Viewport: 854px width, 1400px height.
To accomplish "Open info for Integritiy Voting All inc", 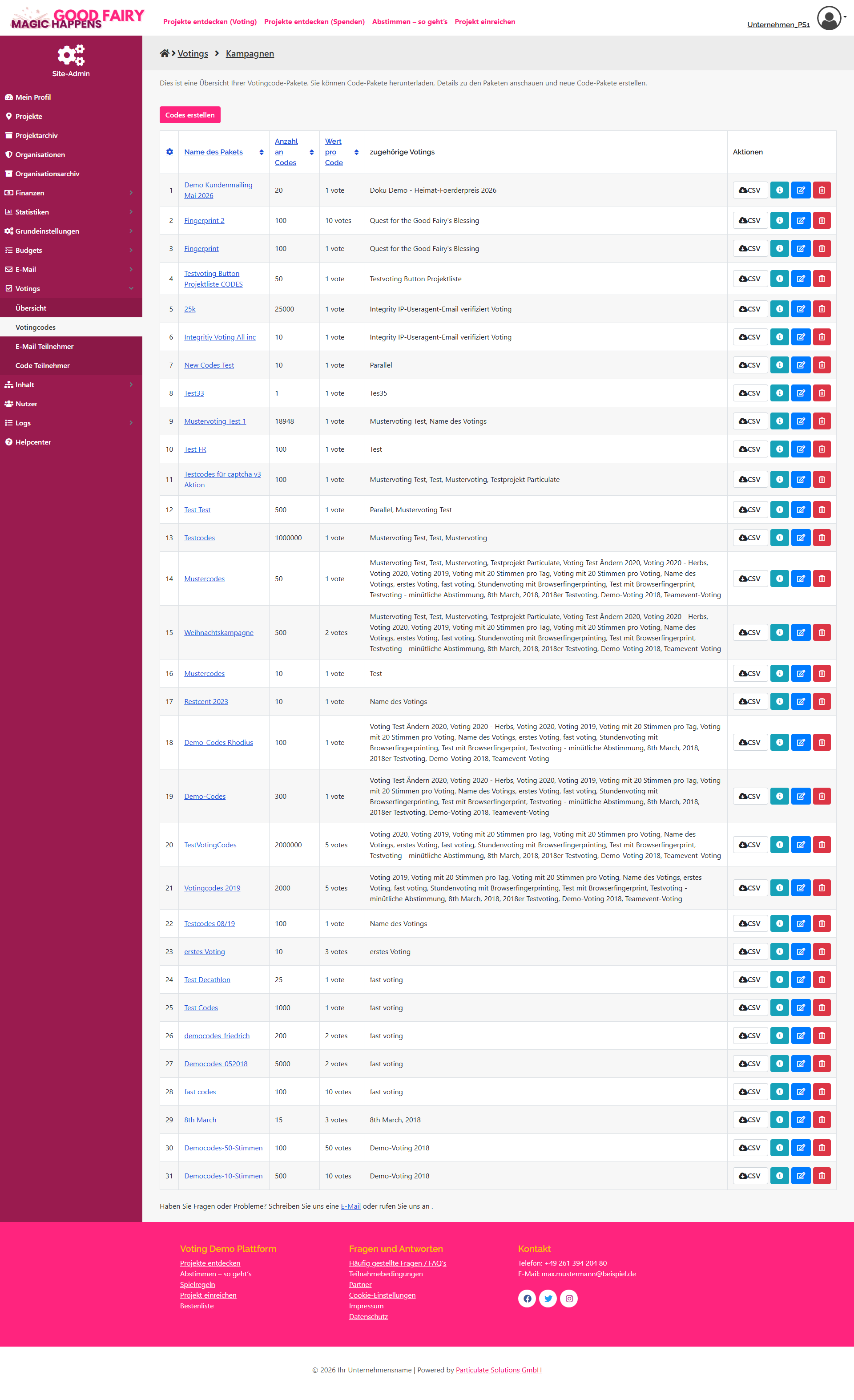I will tap(780, 337).
